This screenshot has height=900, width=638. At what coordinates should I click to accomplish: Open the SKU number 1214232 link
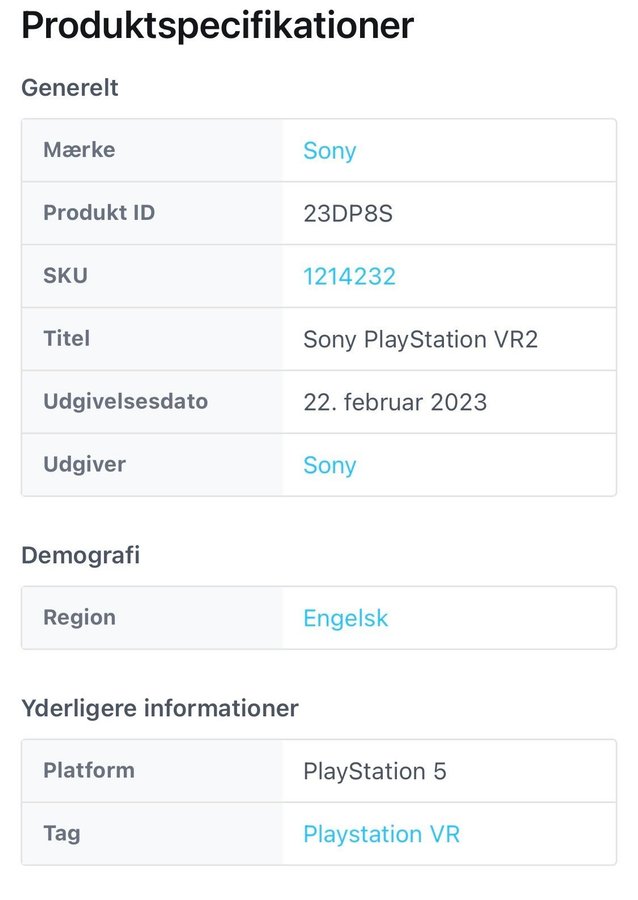[x=349, y=276]
